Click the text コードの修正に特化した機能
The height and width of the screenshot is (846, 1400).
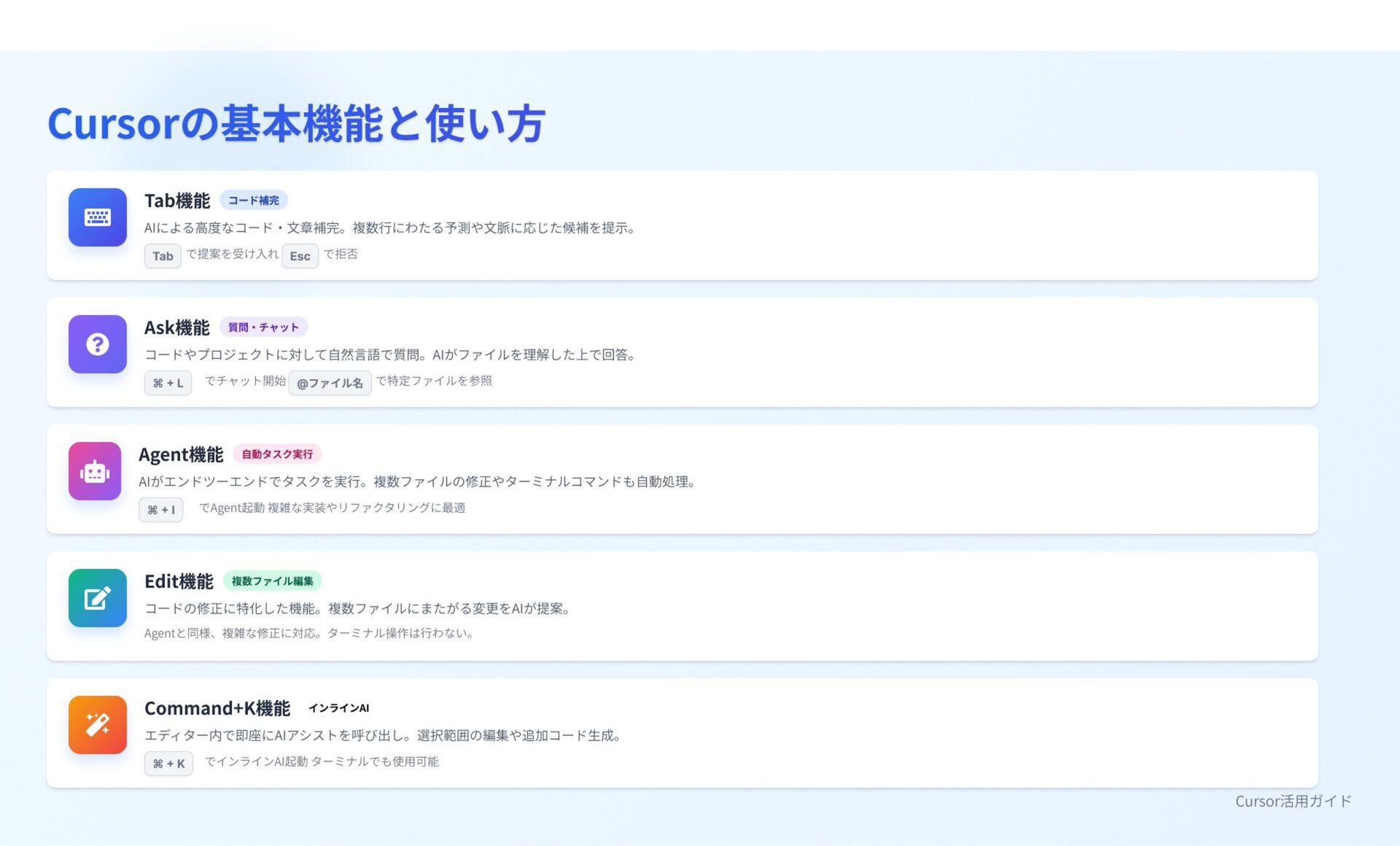pyautogui.click(x=231, y=608)
